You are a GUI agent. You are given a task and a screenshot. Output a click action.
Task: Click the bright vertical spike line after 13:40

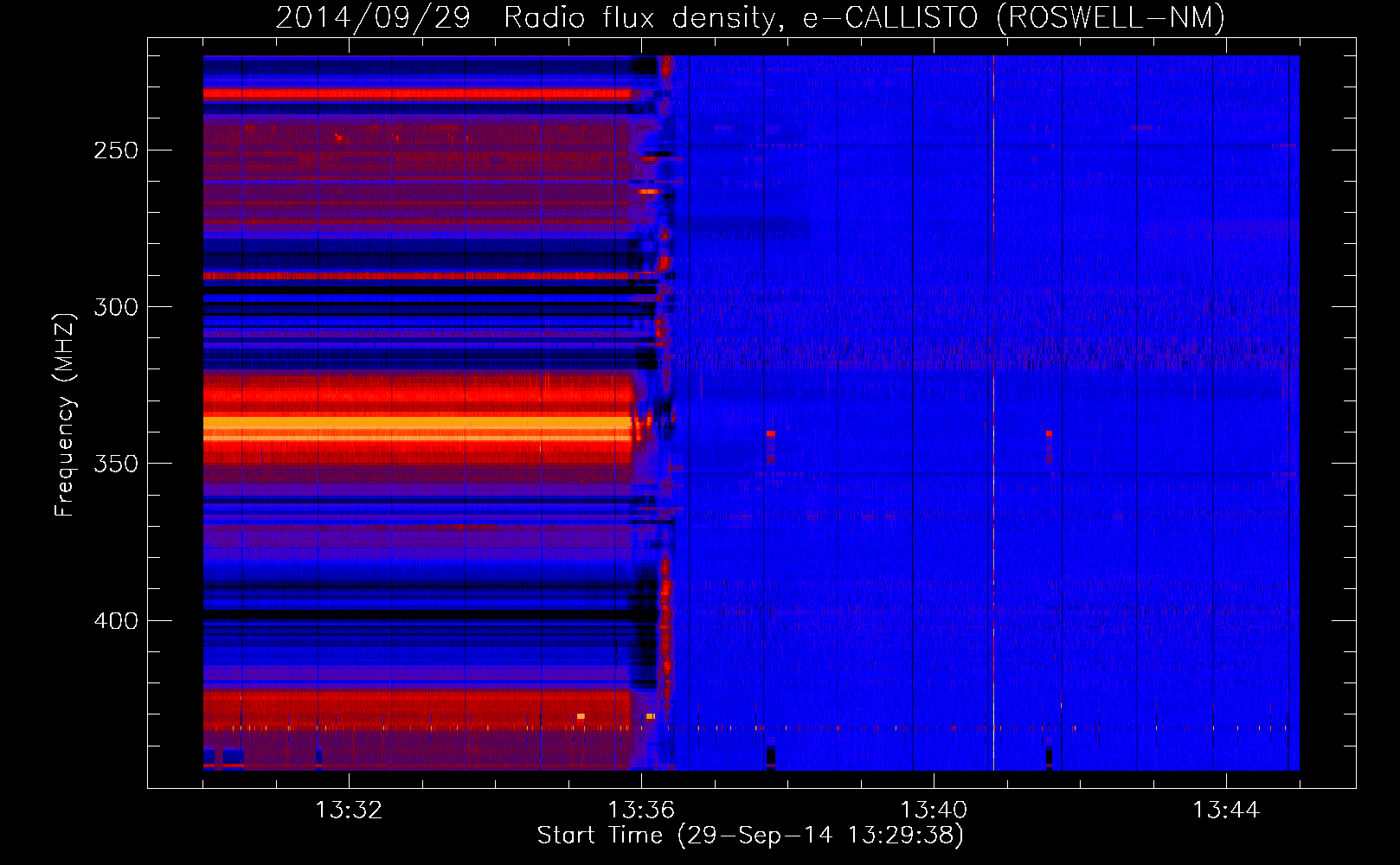993,413
